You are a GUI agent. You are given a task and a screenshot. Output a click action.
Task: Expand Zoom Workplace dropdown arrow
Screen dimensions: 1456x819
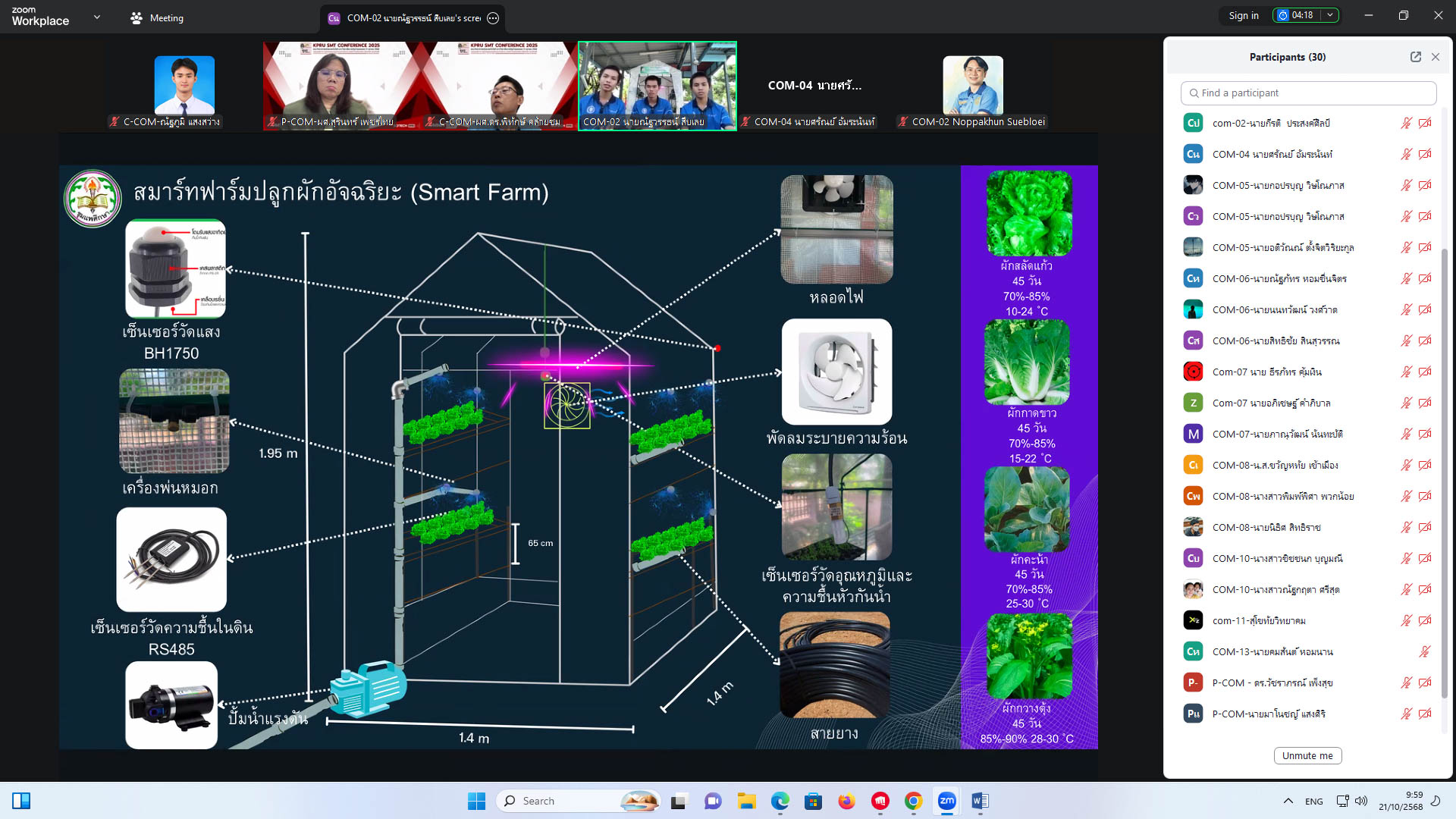(x=97, y=17)
